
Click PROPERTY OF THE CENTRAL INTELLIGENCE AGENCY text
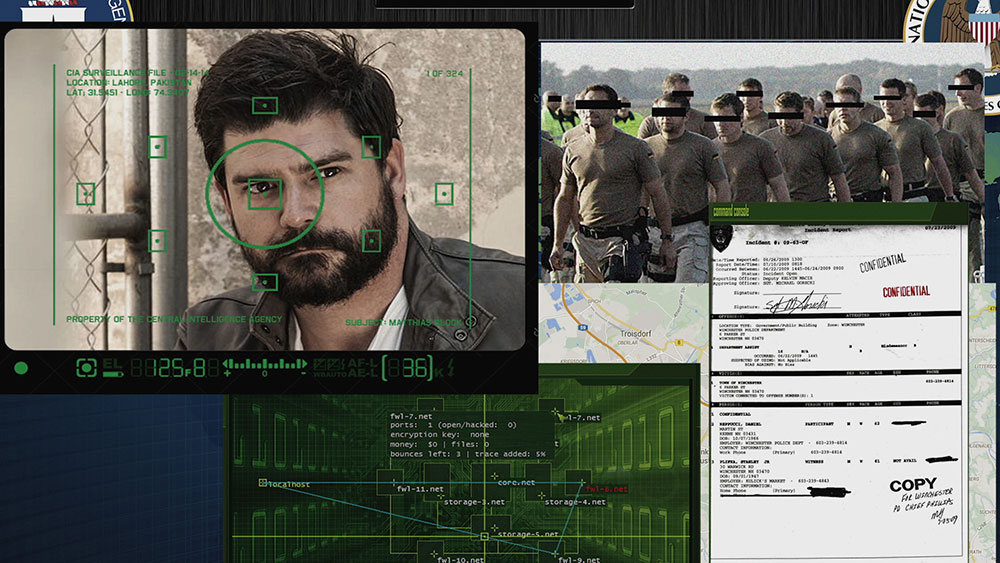coord(174,319)
